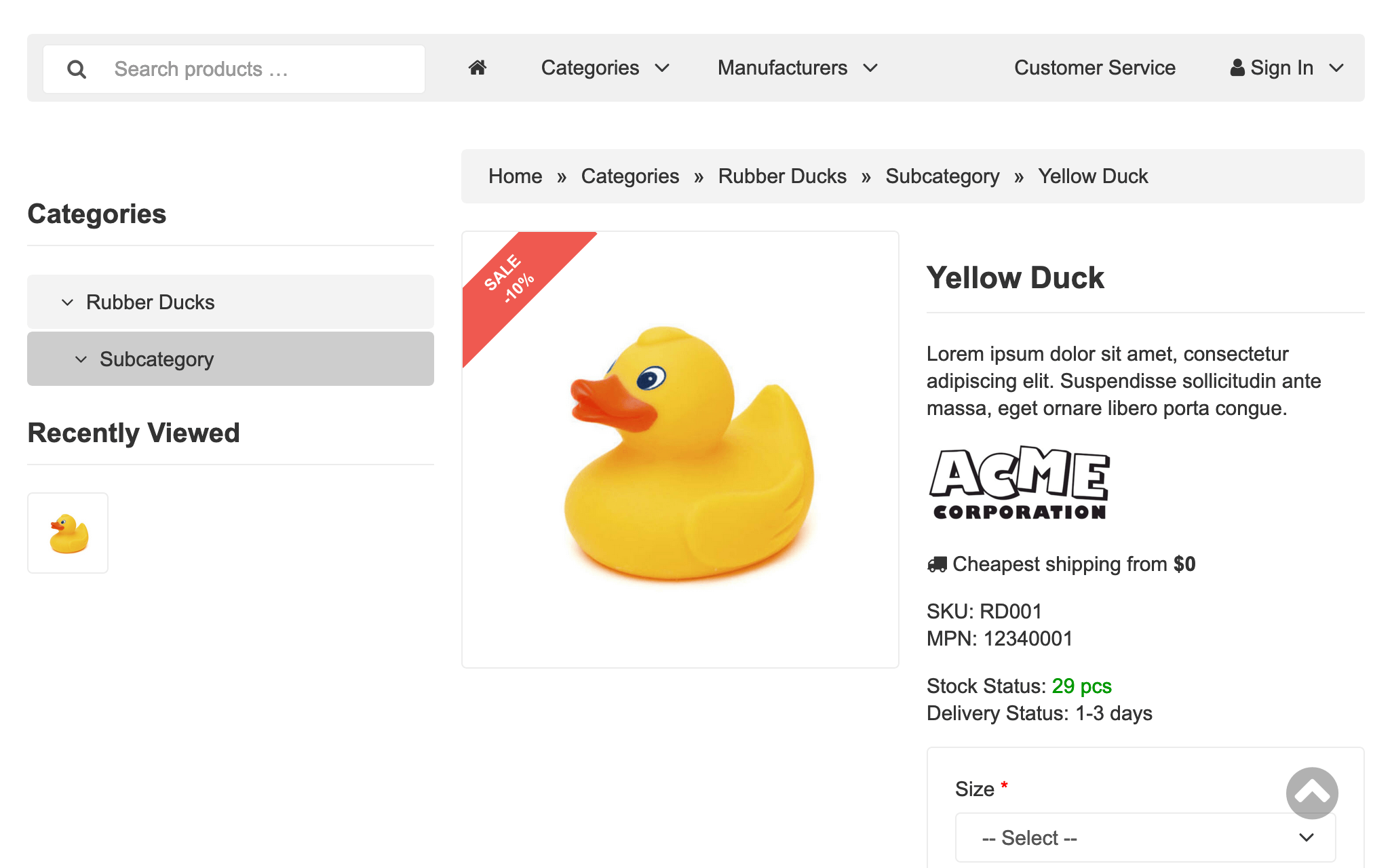Click the scroll-to-top arrow button
This screenshot has width=1392, height=868.
tap(1311, 793)
